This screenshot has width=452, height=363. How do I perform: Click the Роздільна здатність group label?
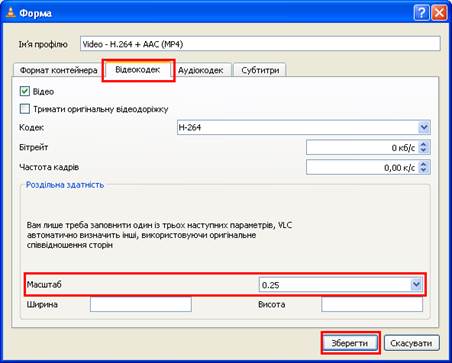click(x=65, y=185)
